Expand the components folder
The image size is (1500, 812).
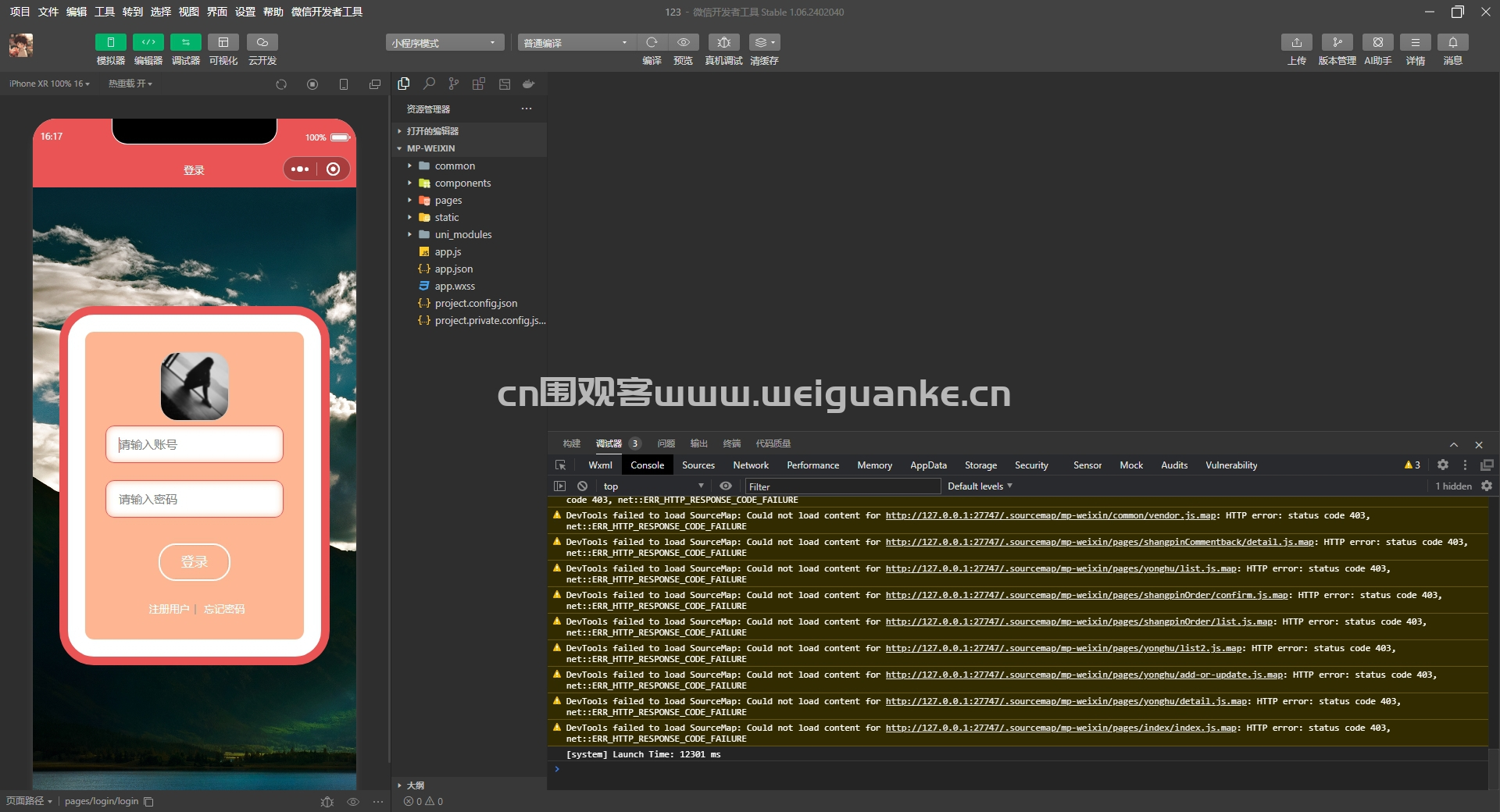[x=469, y=183]
